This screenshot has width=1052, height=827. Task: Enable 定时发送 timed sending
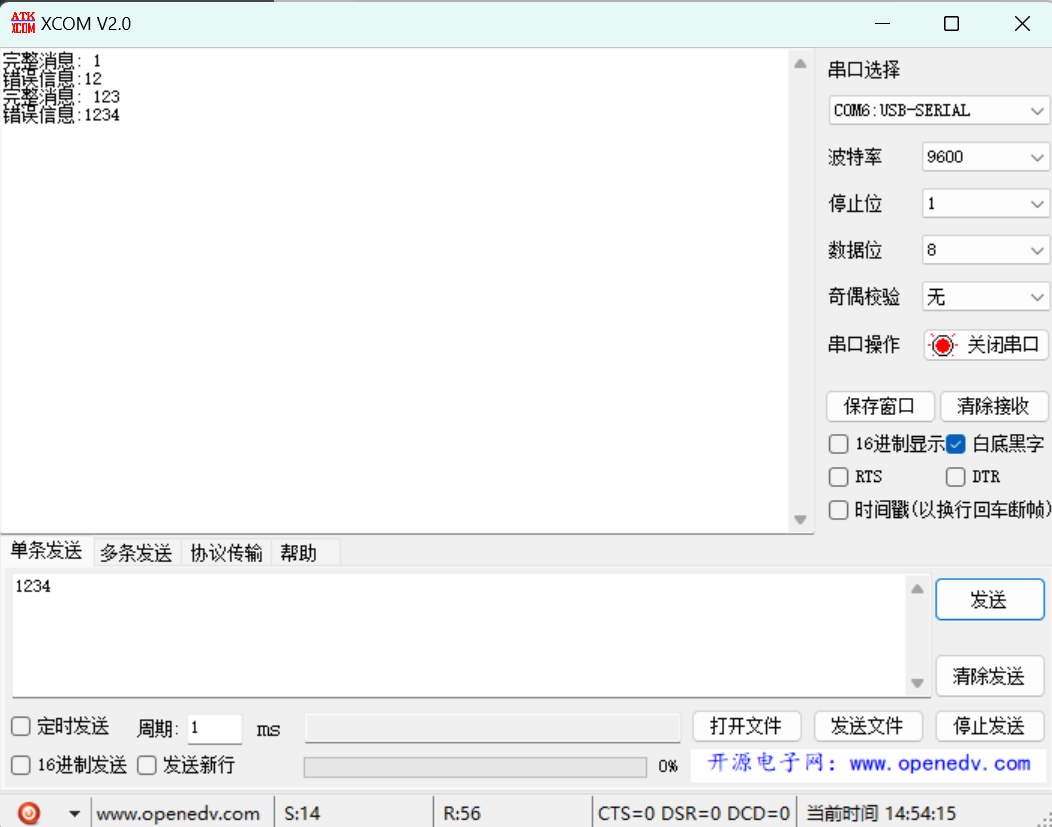21,727
